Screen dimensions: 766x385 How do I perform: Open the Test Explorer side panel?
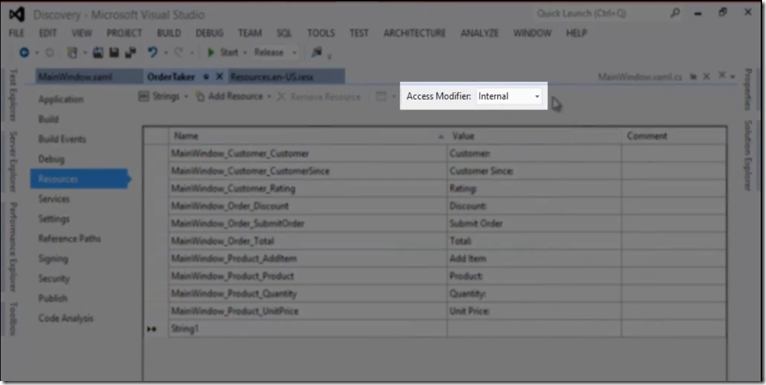13,94
